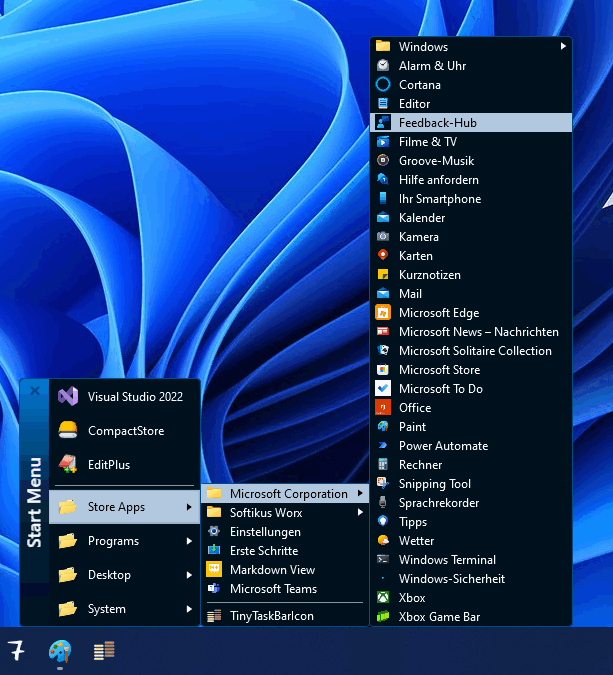Open the Windows folder submenu arrow

click(x=563, y=46)
